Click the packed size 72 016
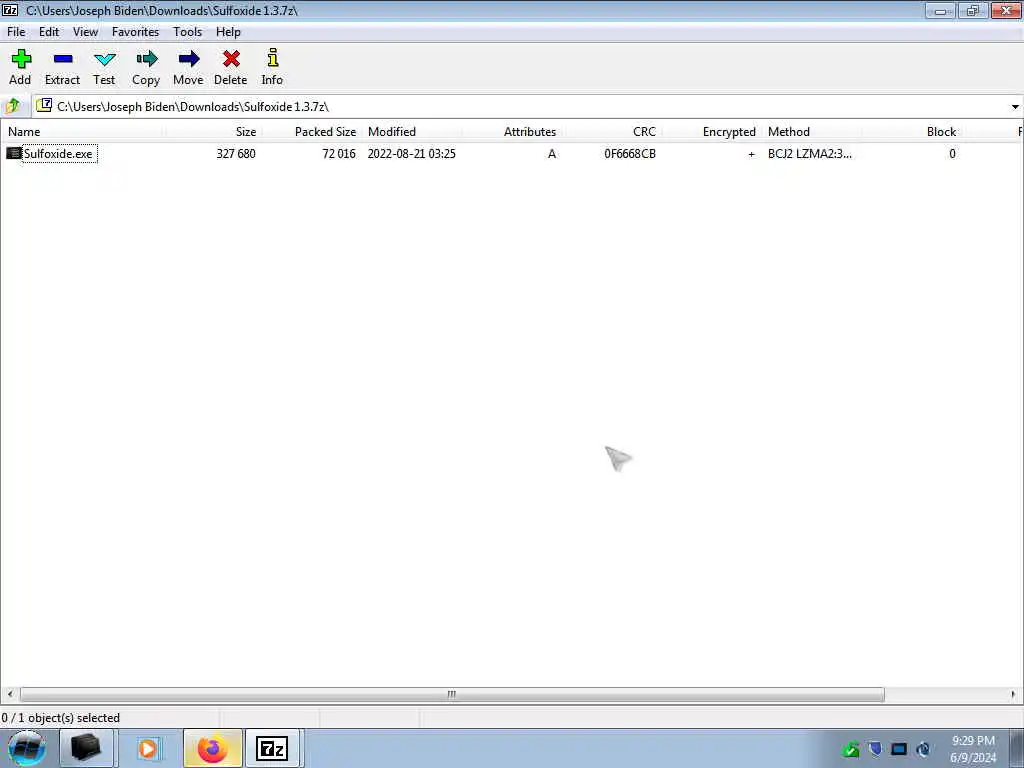This screenshot has height=768, width=1024. [338, 153]
